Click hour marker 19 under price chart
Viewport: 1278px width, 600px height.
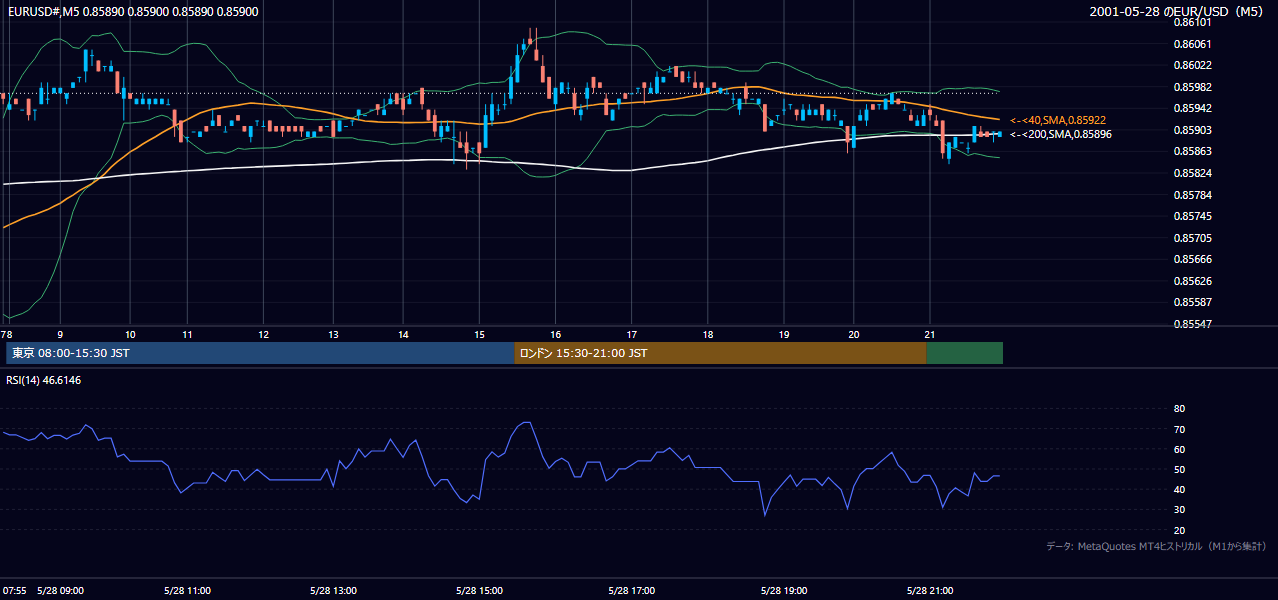tap(784, 334)
